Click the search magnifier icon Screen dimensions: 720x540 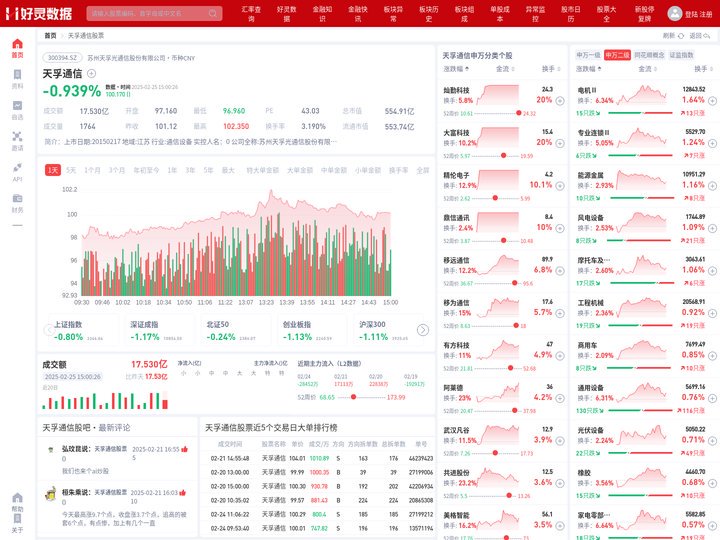(x=213, y=13)
